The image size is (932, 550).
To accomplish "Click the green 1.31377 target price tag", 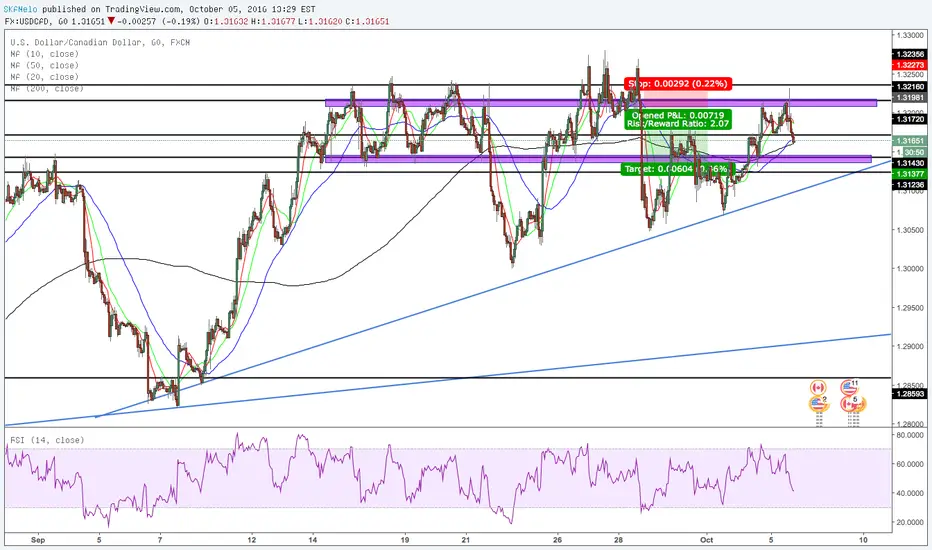I will tap(910, 174).
